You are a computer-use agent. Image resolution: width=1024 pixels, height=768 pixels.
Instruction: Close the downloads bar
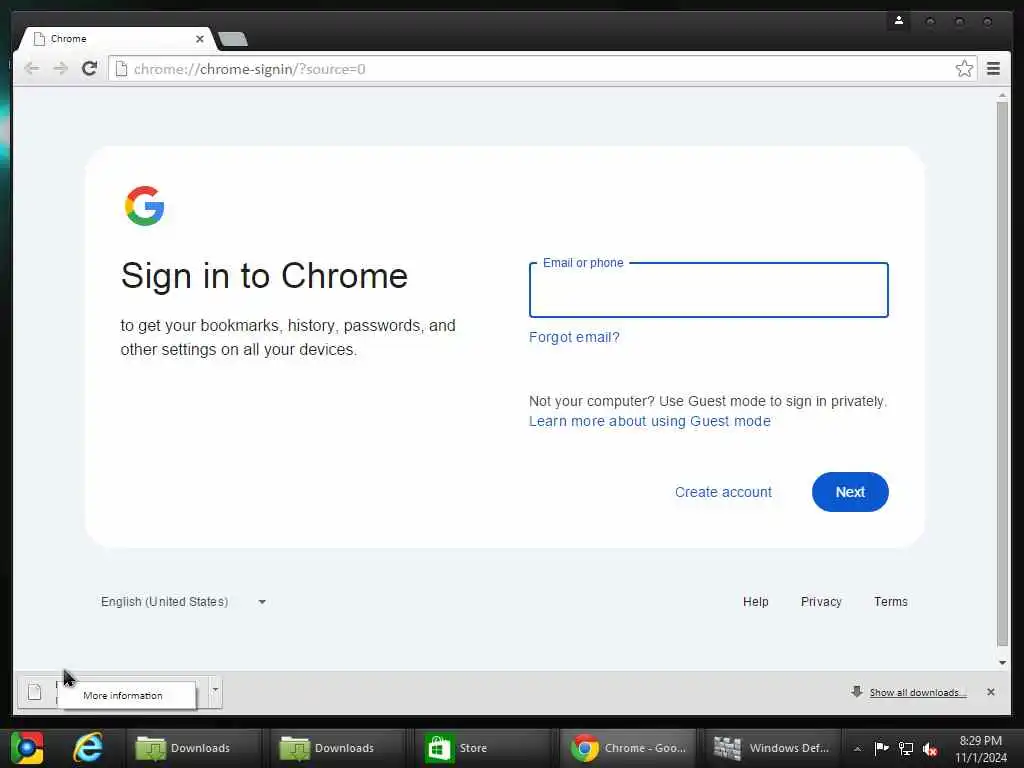click(990, 692)
